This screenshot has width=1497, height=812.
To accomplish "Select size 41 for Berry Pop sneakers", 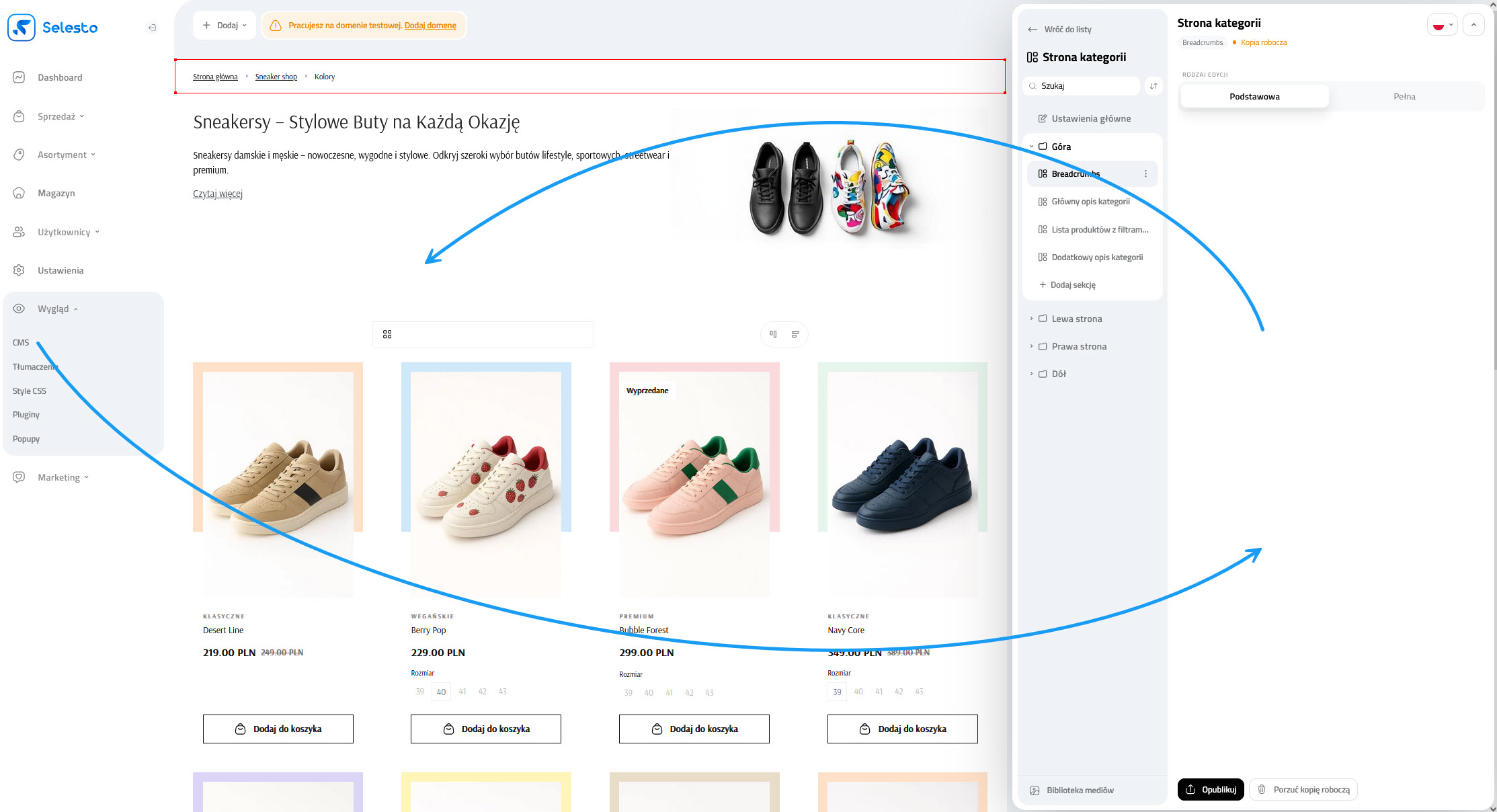I will (462, 692).
